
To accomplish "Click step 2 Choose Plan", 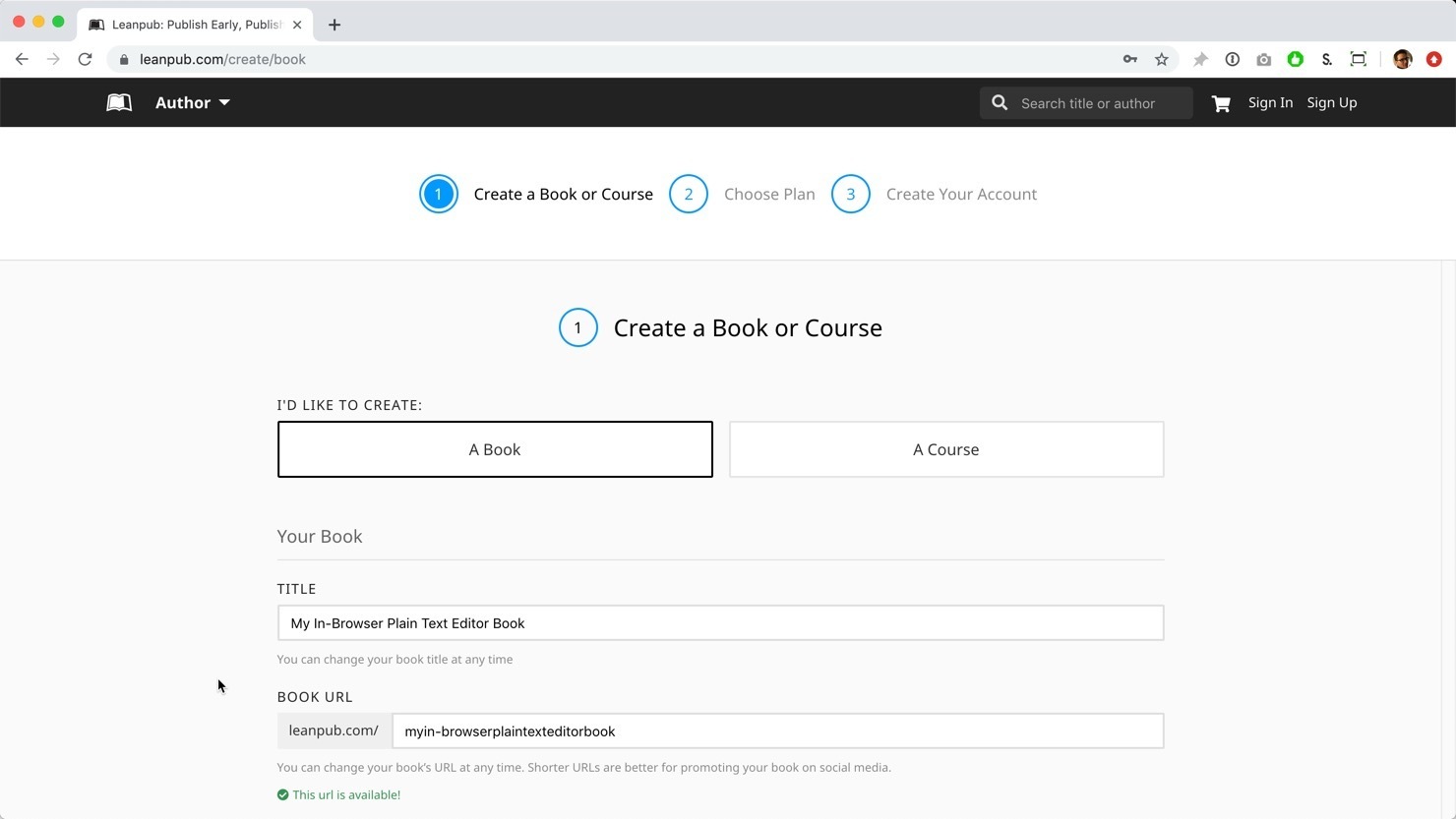I will 743,194.
